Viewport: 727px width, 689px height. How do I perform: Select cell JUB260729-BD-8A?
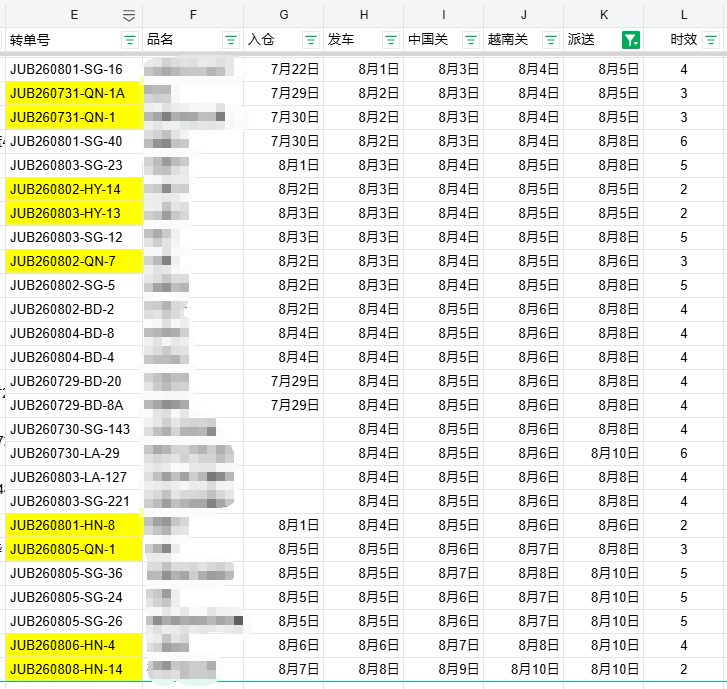point(74,405)
